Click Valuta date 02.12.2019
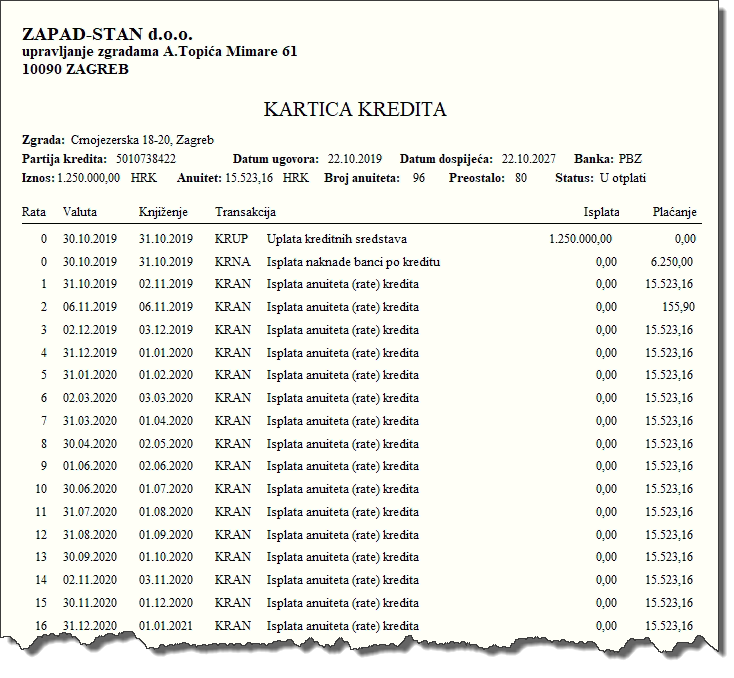This screenshot has height=678, width=734. pos(90,330)
